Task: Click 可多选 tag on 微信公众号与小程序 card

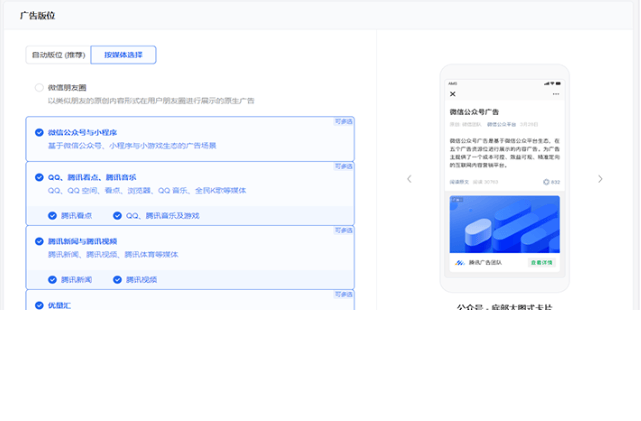Action: point(343,121)
